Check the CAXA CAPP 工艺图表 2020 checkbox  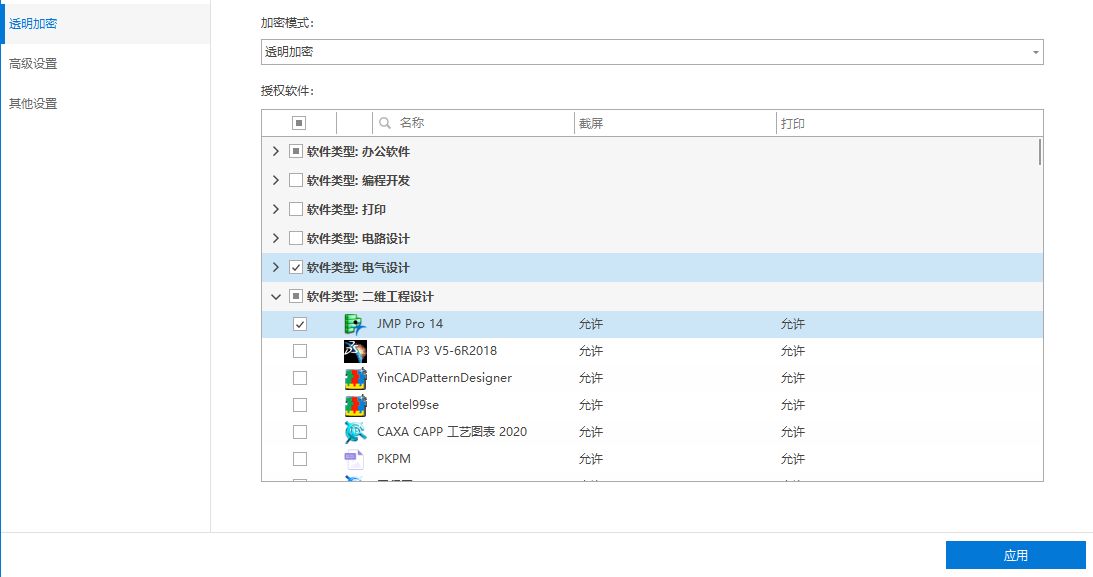300,432
